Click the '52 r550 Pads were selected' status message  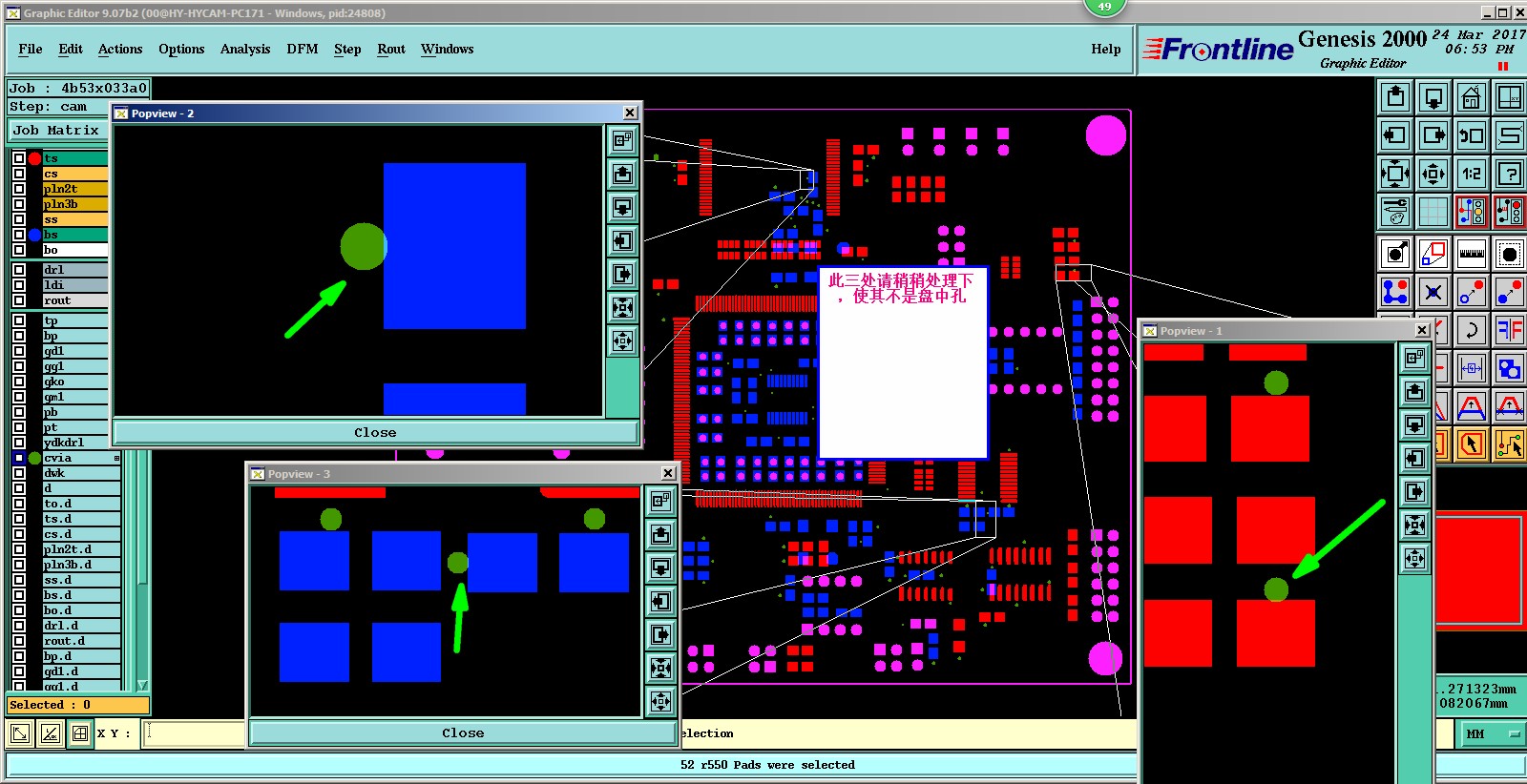tap(767, 764)
